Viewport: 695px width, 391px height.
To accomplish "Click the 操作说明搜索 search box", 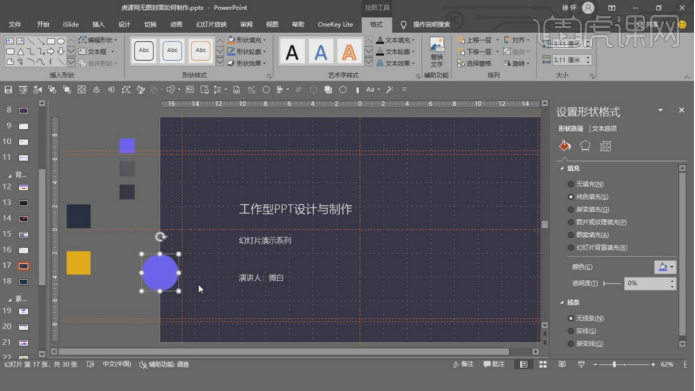I will click(431, 24).
